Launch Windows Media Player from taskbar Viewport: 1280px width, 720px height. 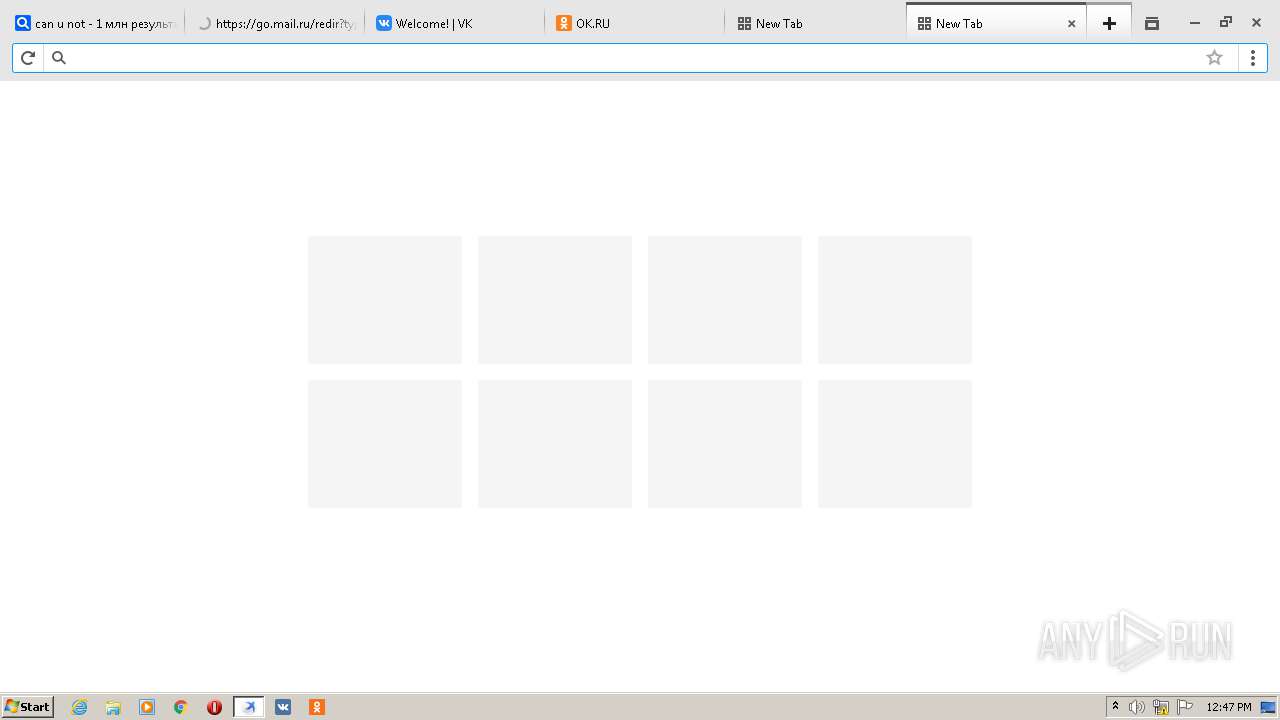(x=147, y=707)
